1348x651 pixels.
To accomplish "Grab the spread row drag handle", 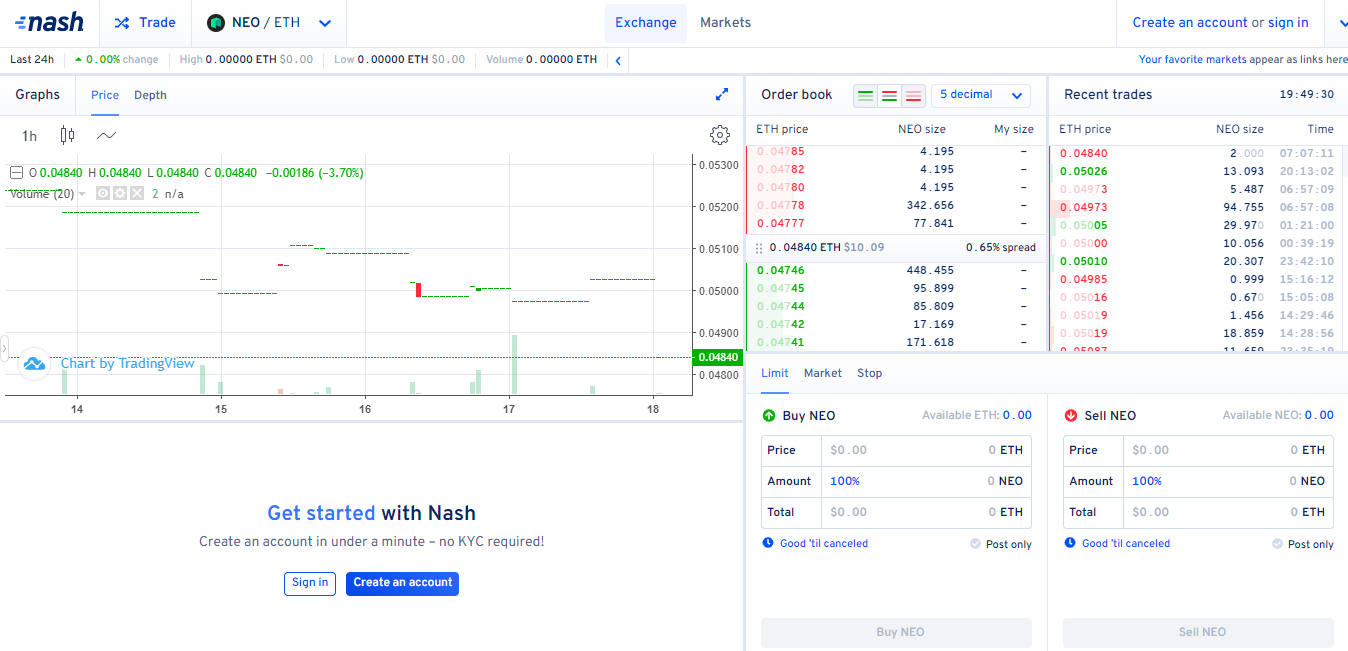I will (x=759, y=248).
